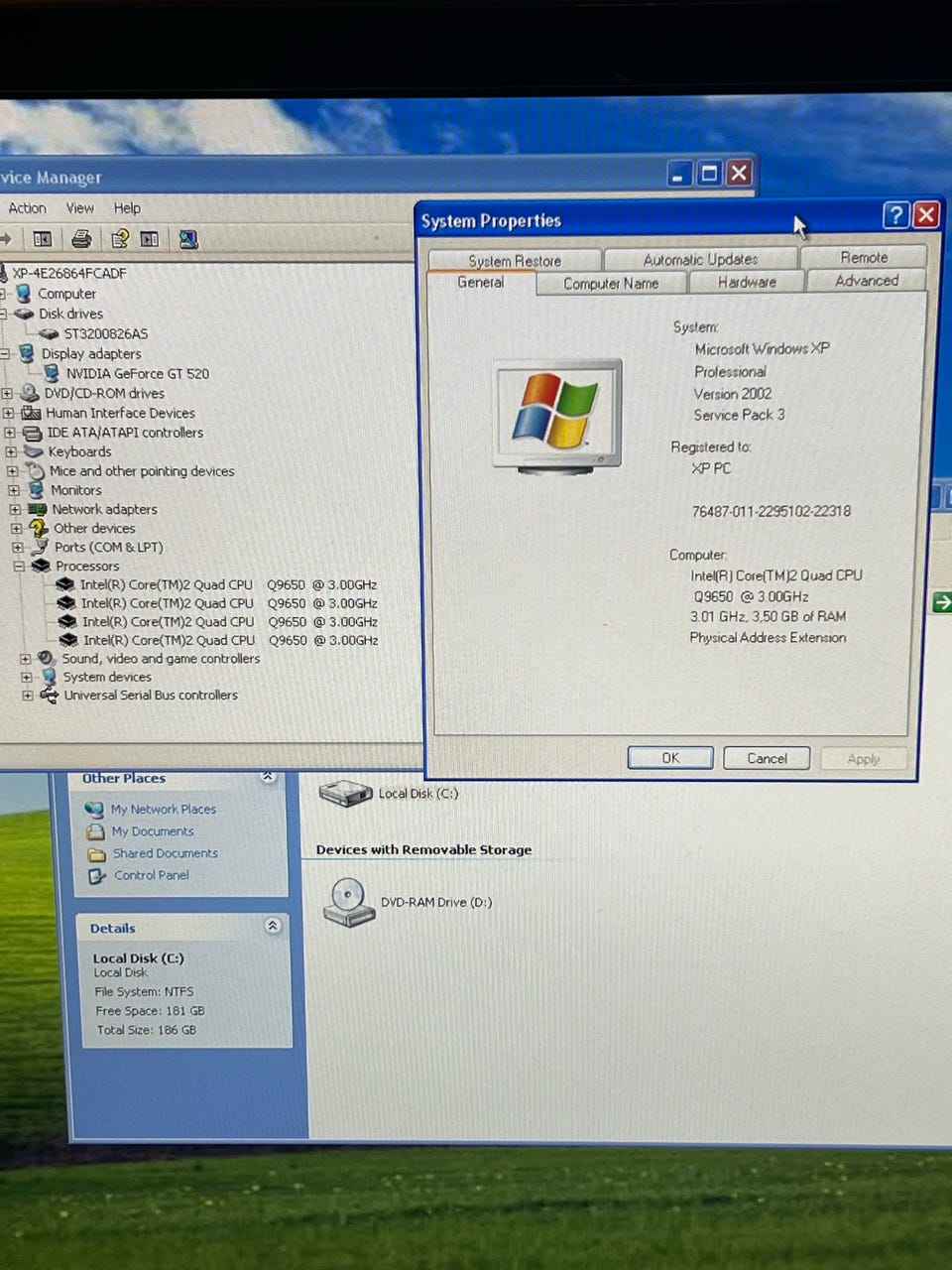Click the Universal Serial Bus controllers icon
The width and height of the screenshot is (952, 1270).
click(x=49, y=695)
